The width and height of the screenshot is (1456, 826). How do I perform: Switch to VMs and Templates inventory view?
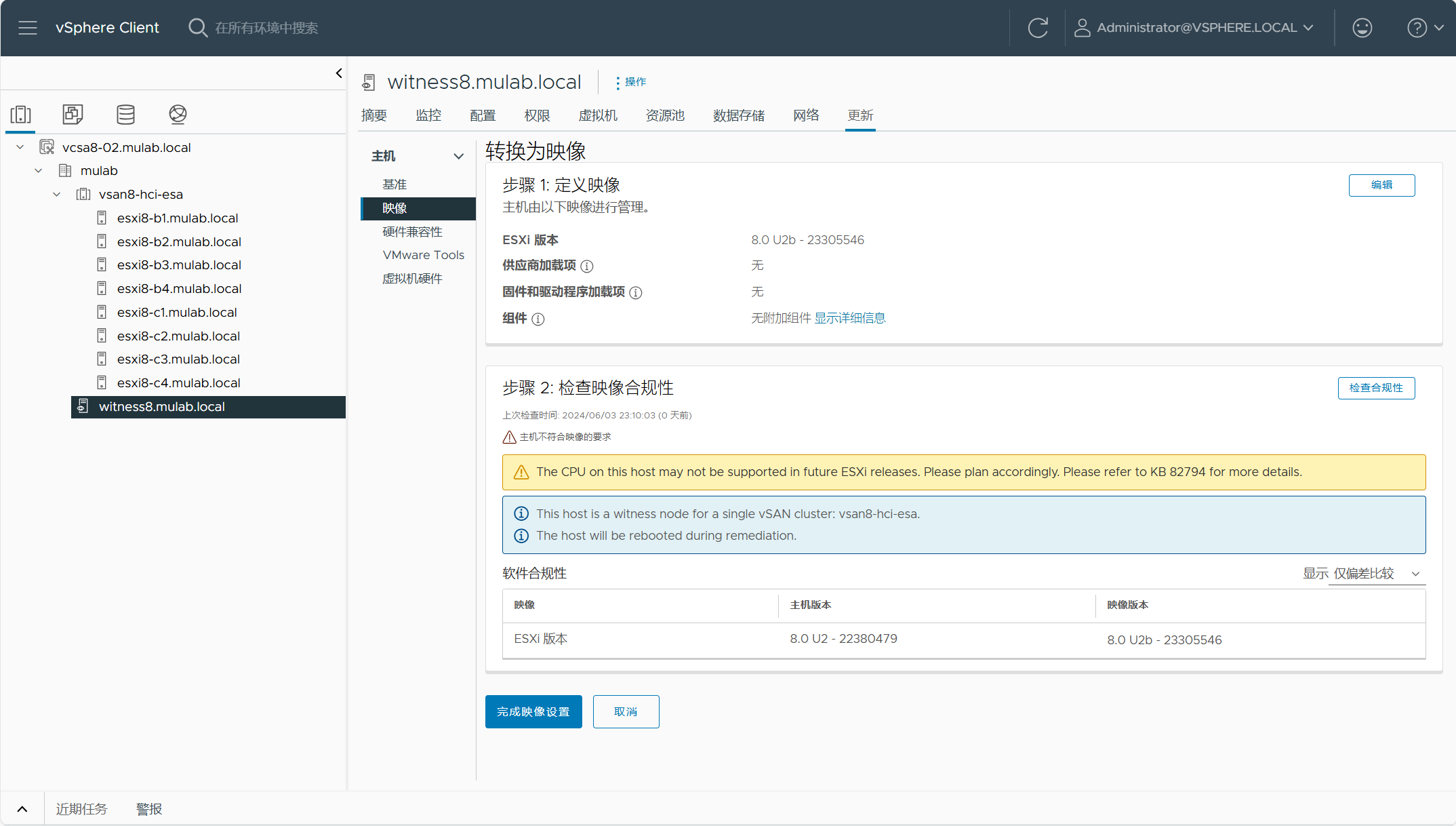click(x=73, y=114)
